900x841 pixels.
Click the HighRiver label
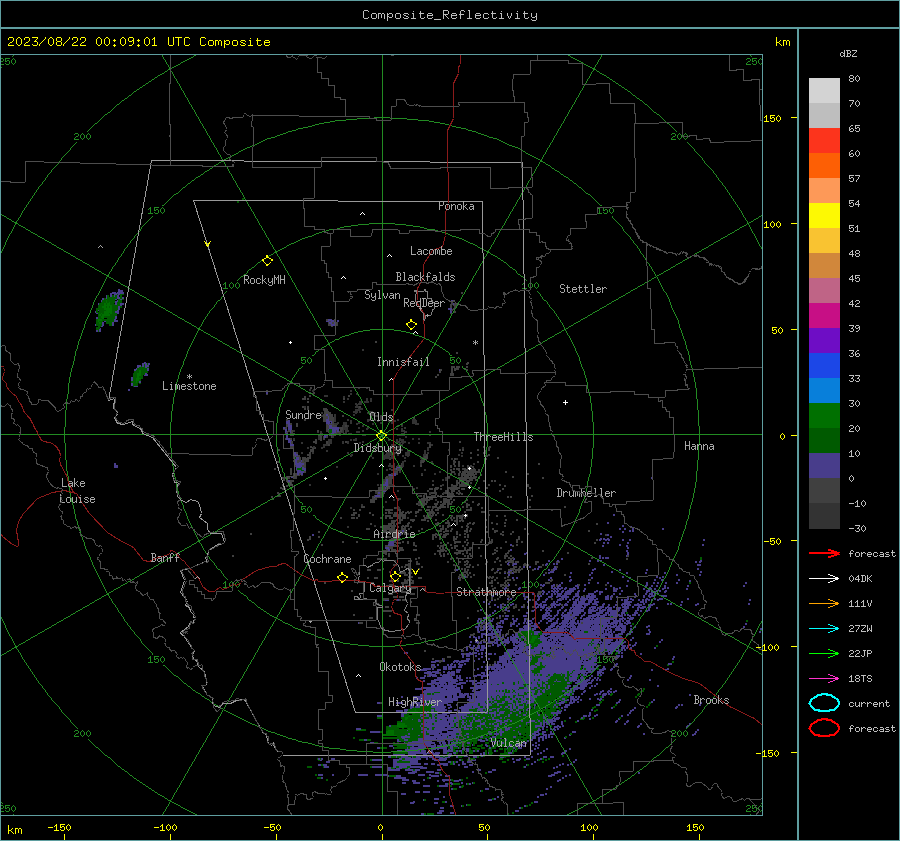(x=415, y=702)
